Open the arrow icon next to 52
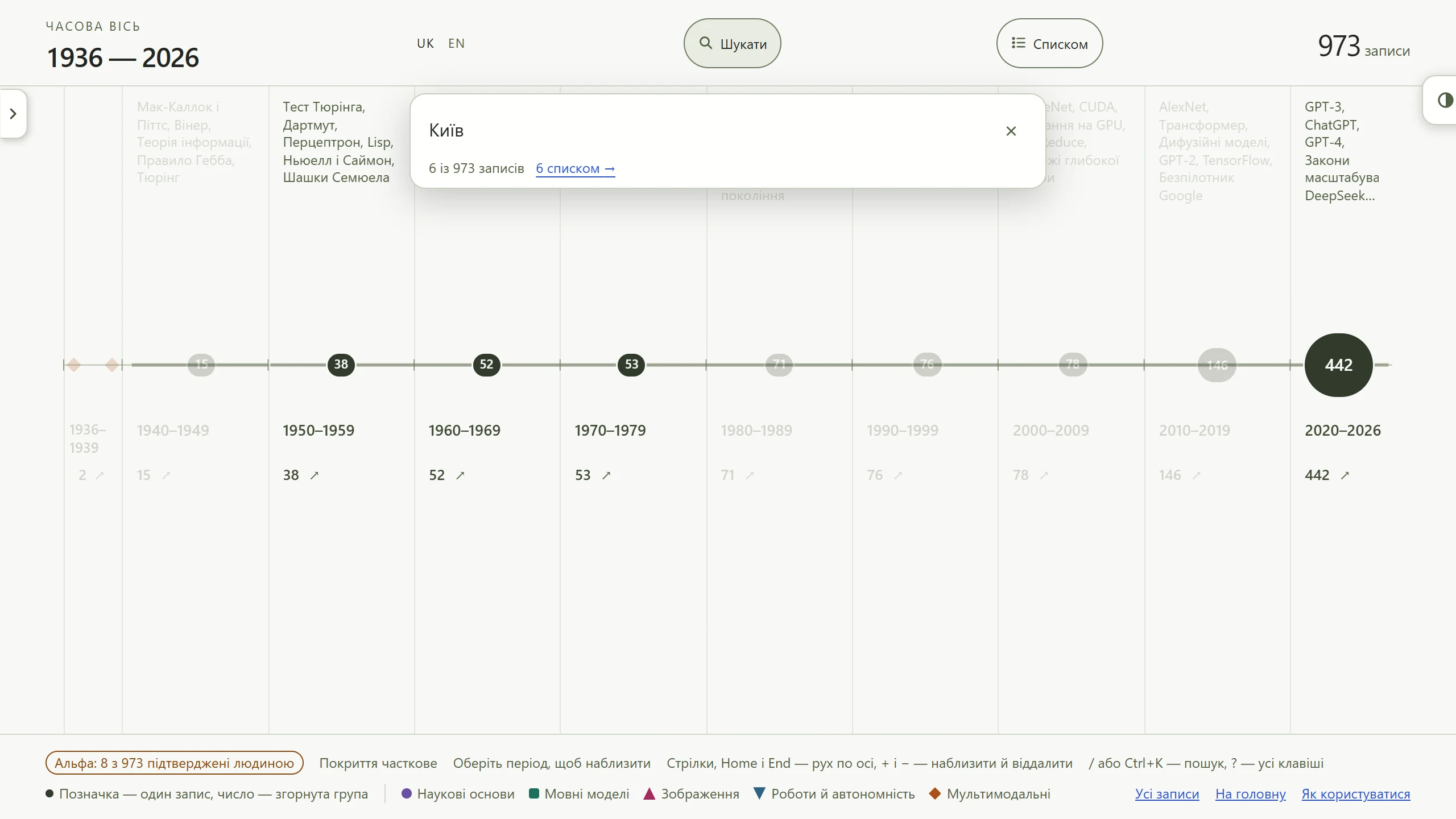 tap(460, 475)
